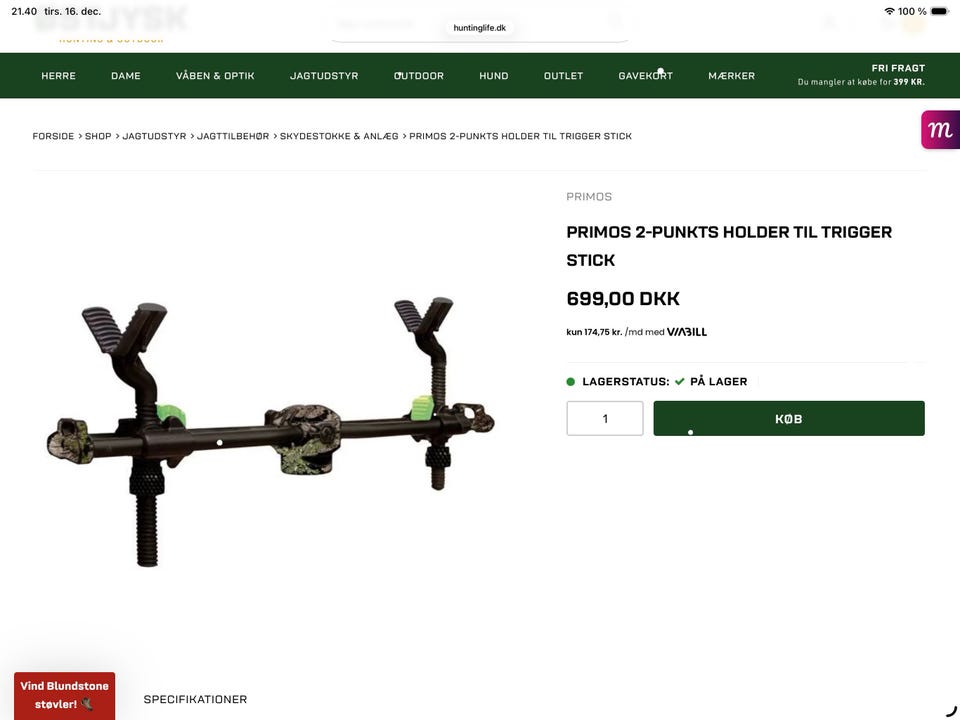Click the Vind Blundstone støvler banner
Image resolution: width=960 pixels, height=720 pixels.
[64, 696]
